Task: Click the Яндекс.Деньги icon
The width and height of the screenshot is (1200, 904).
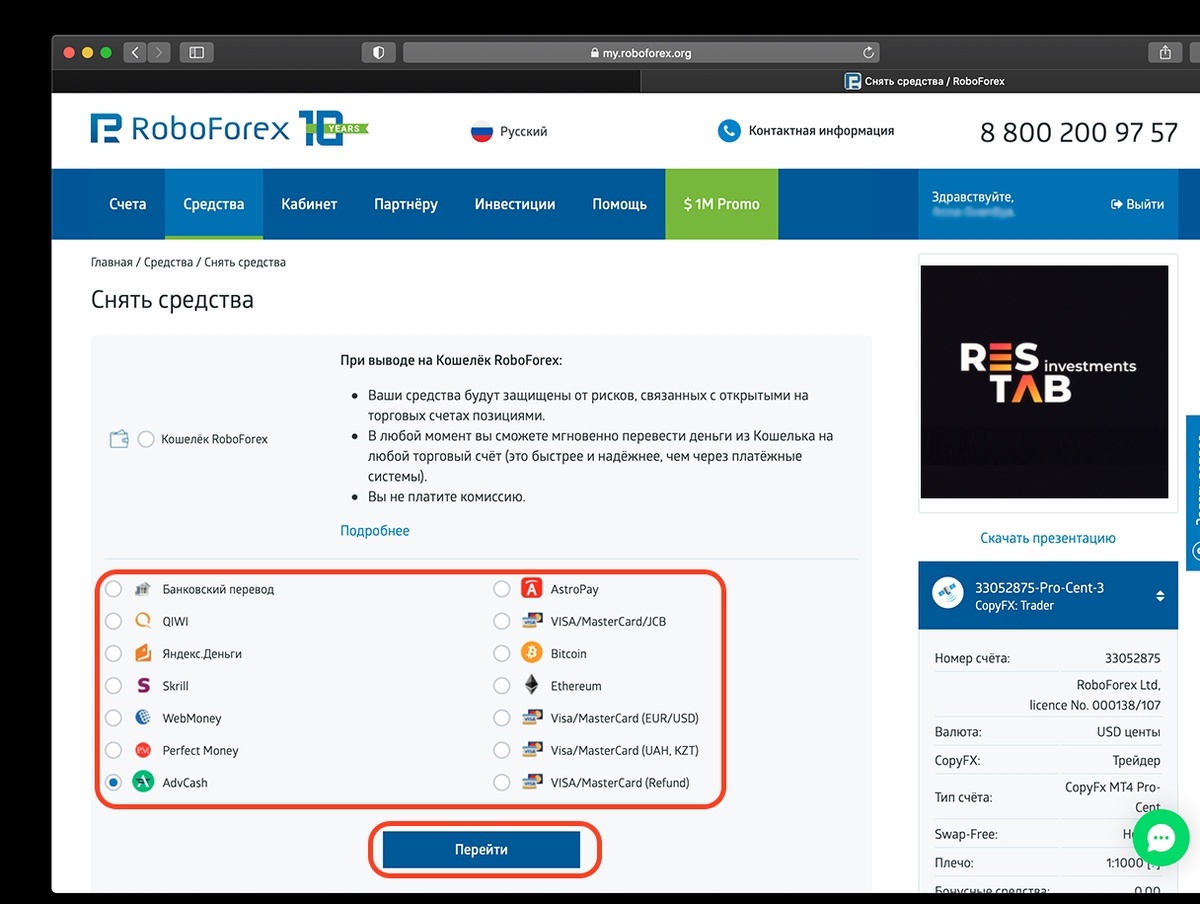Action: (x=143, y=653)
